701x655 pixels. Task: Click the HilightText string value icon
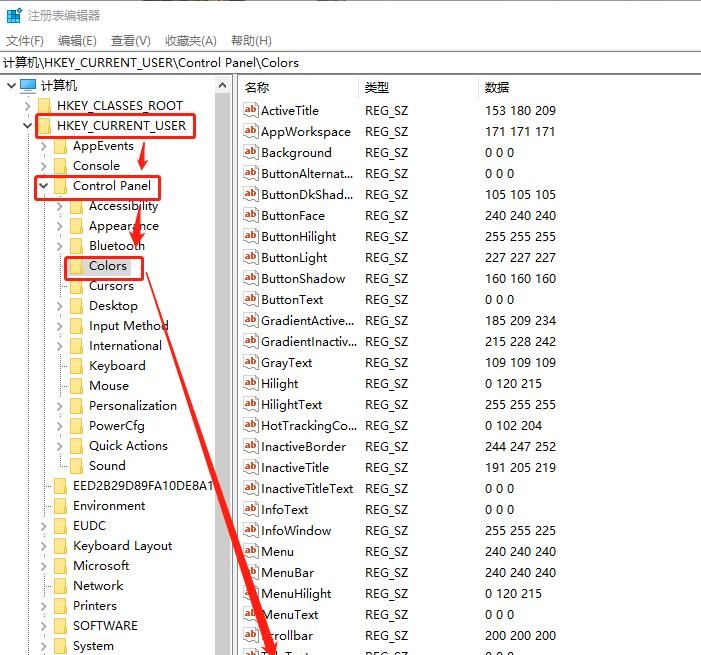[250, 404]
